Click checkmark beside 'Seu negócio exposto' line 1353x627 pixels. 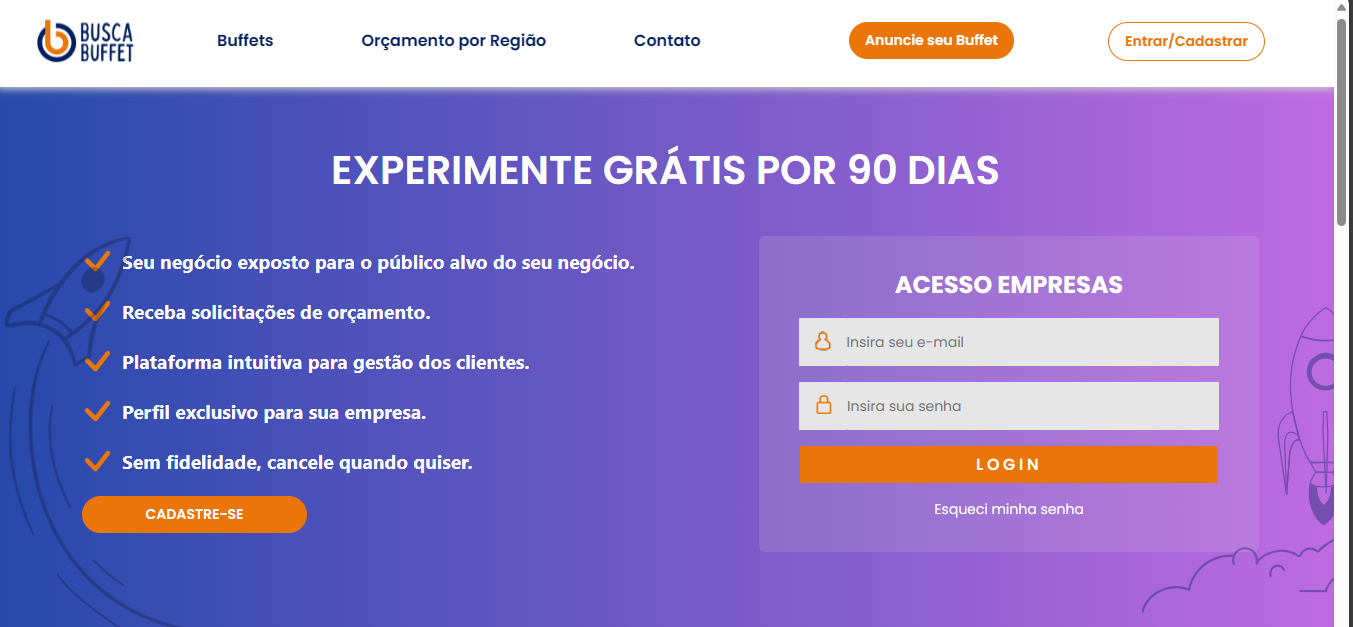click(x=97, y=262)
